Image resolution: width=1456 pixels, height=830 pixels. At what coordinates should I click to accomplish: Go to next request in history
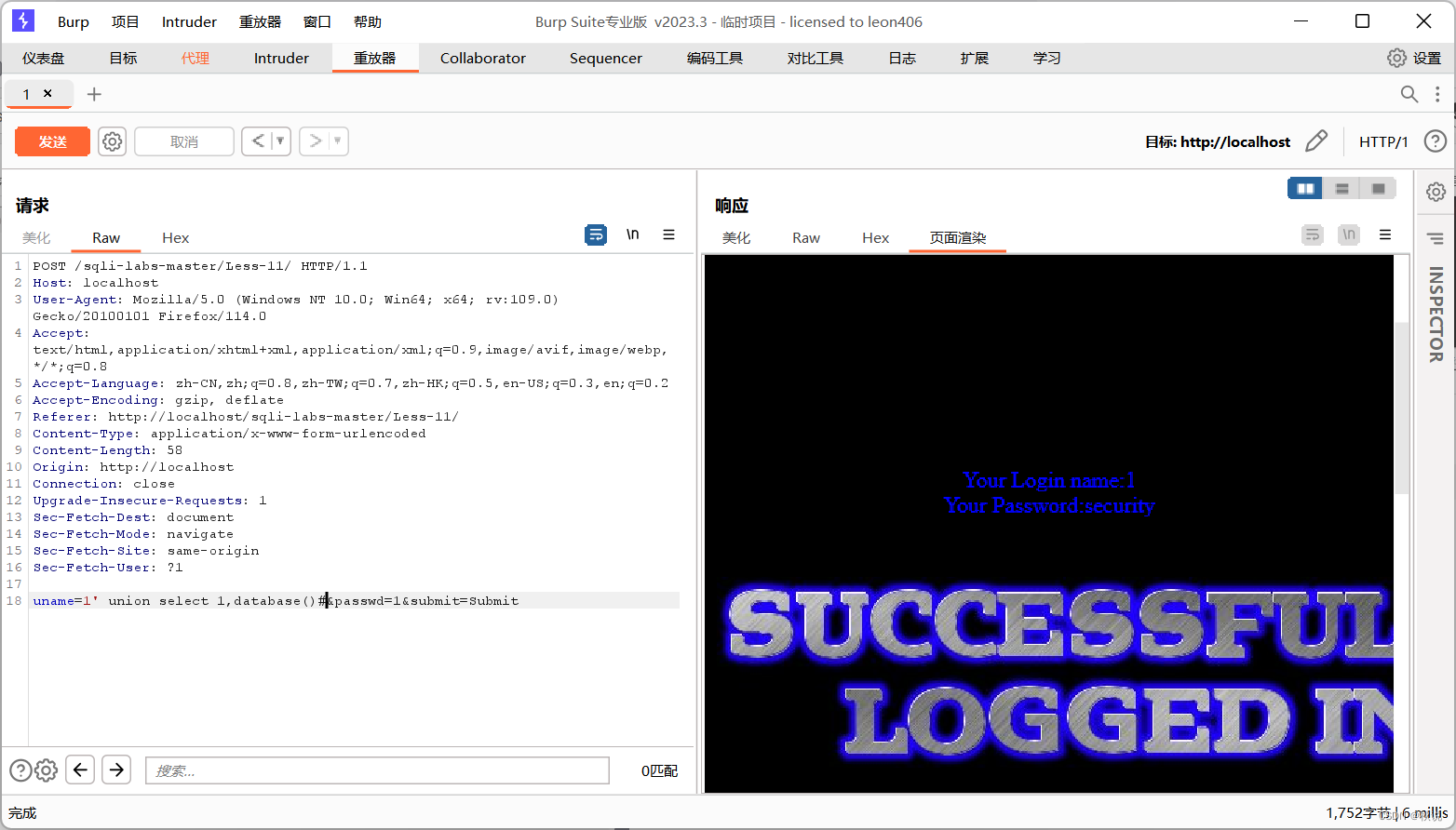tap(316, 141)
